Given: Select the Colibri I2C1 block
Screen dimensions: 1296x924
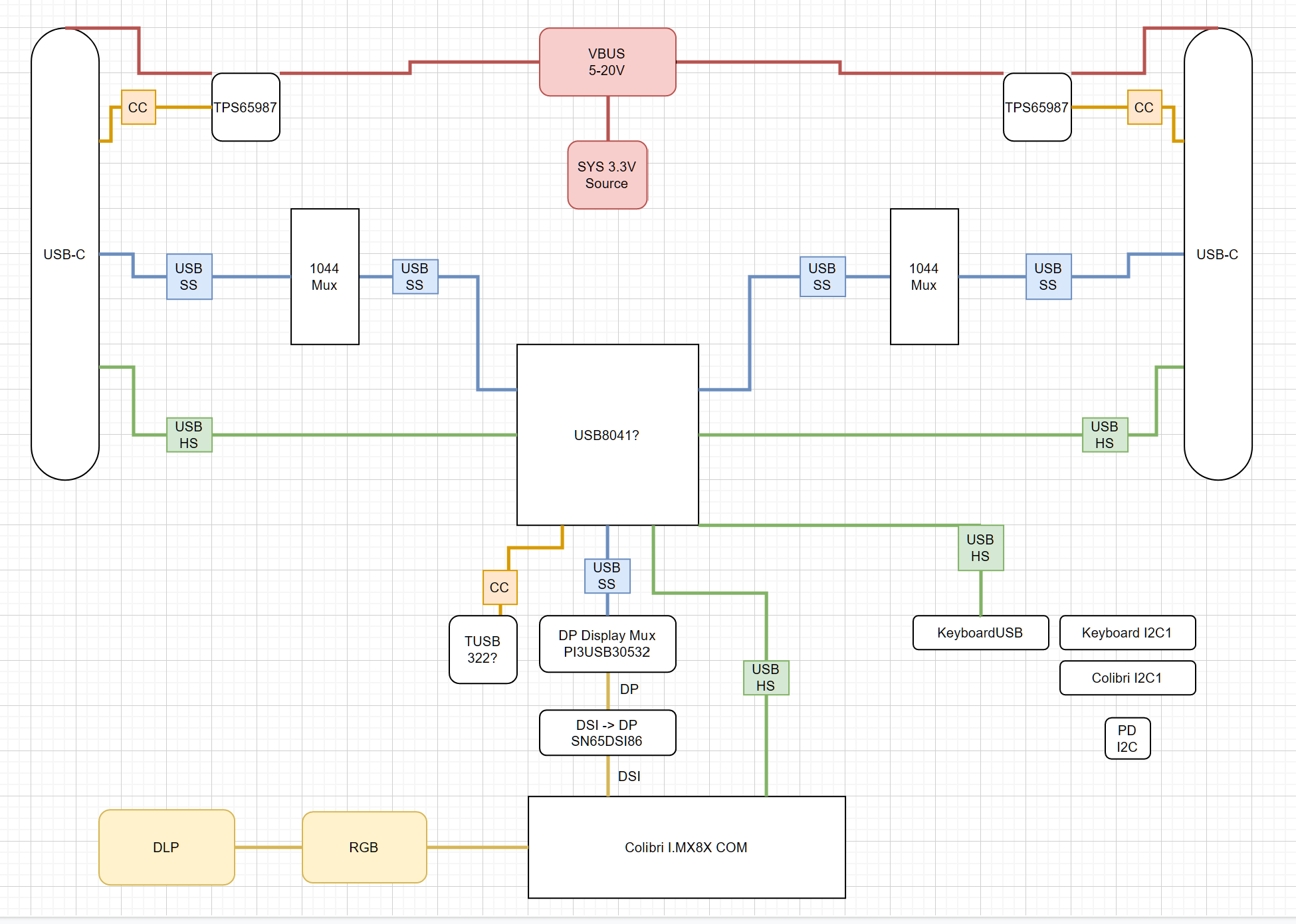Looking at the screenshot, I should [x=1127, y=677].
